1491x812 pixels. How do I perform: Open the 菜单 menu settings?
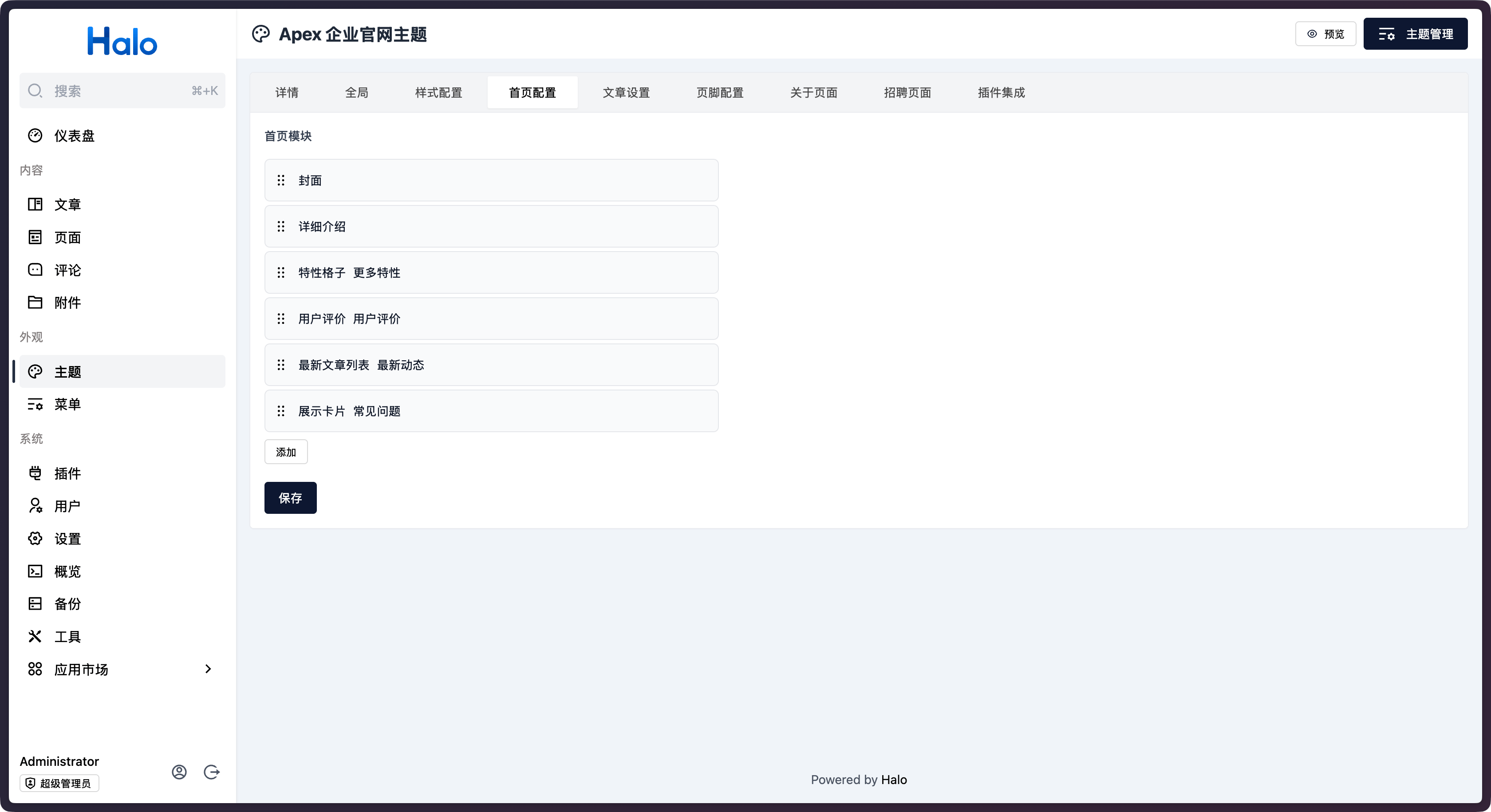[x=68, y=405]
